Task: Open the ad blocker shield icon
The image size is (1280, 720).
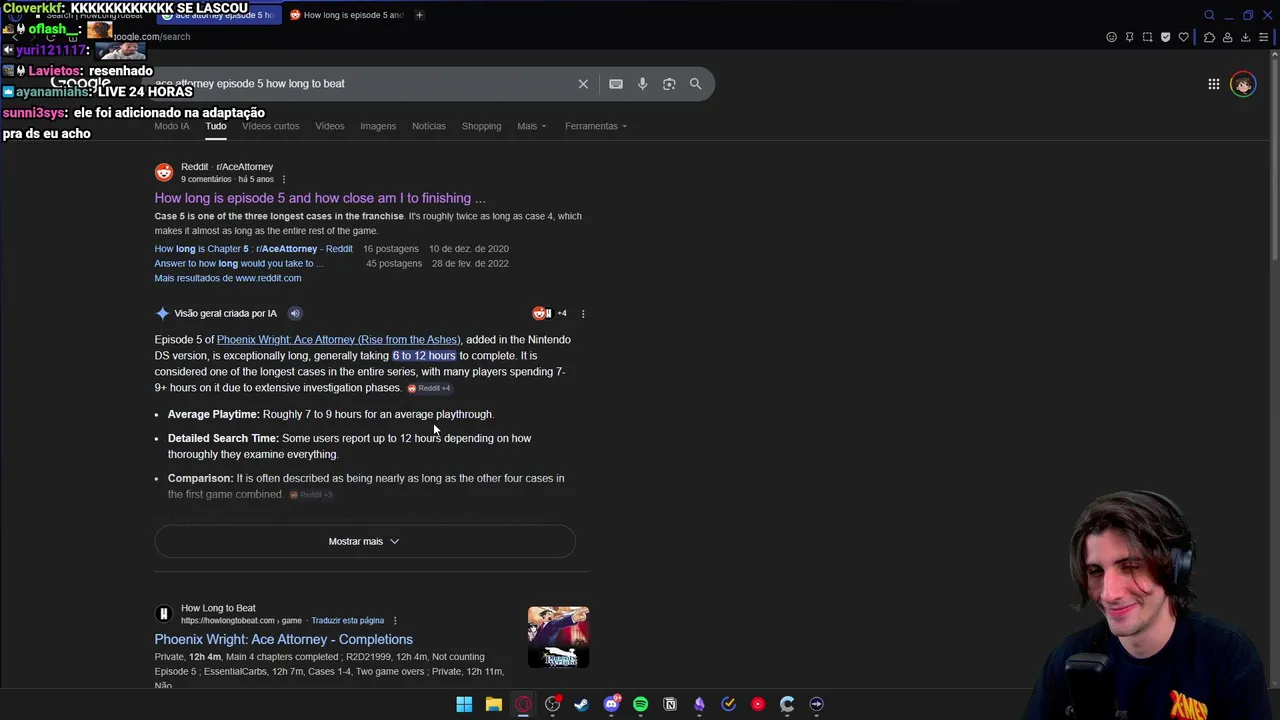Action: click(1166, 37)
